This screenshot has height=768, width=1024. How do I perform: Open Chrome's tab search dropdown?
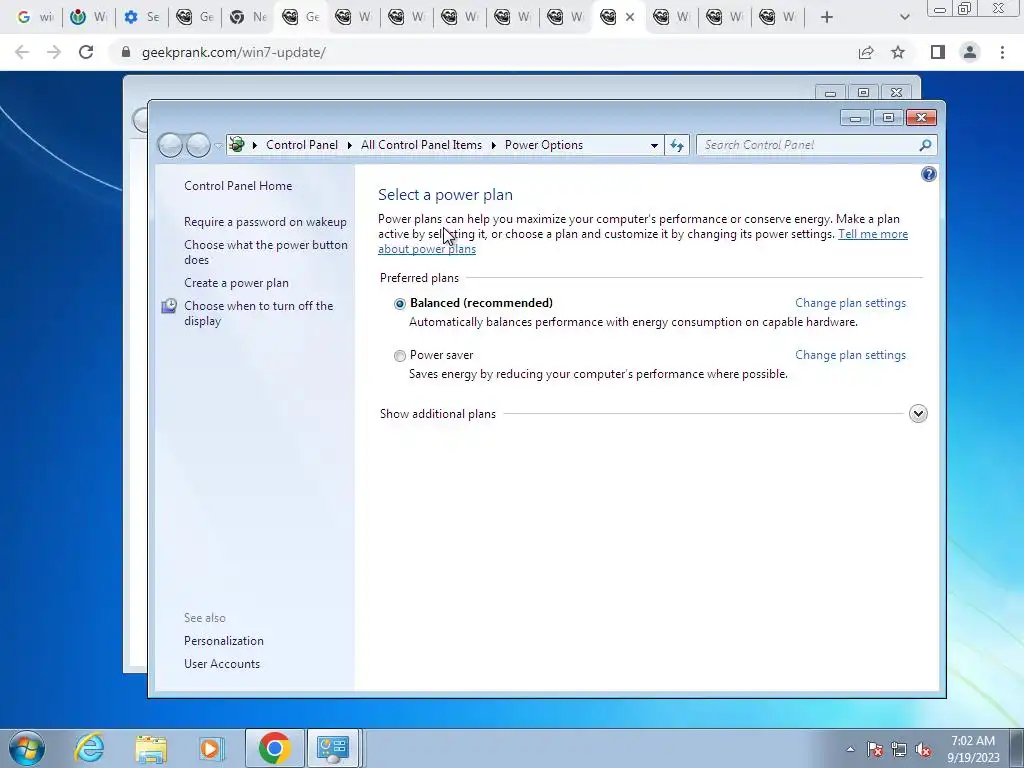(904, 17)
